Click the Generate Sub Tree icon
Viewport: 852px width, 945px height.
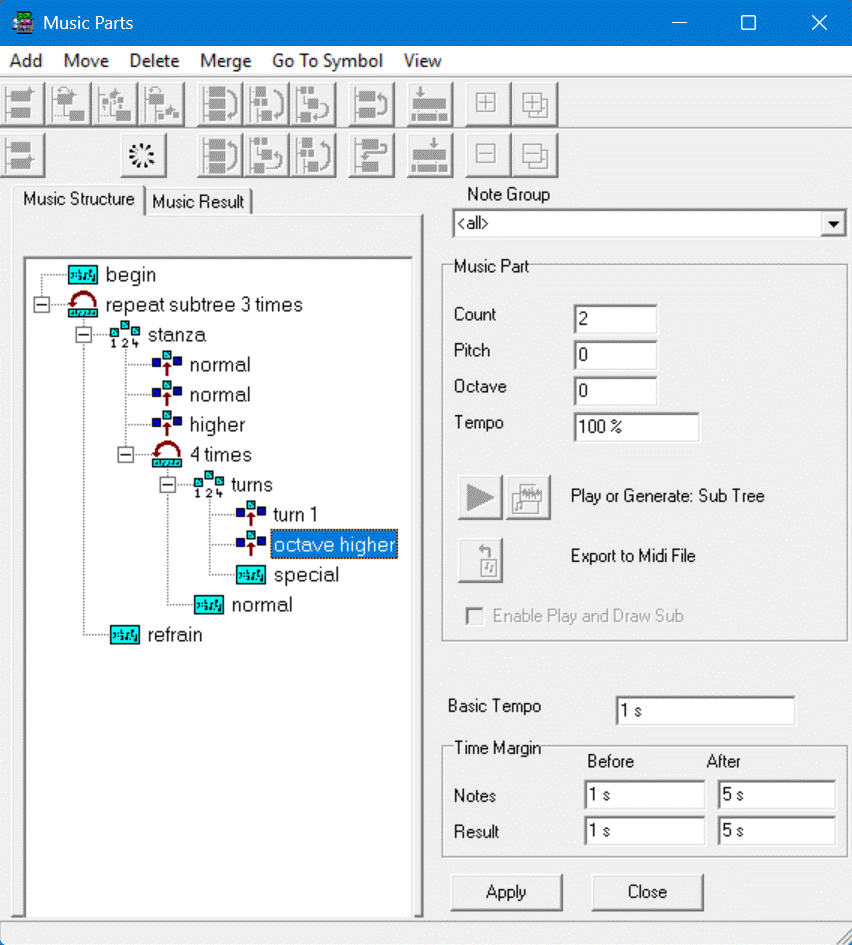point(530,497)
